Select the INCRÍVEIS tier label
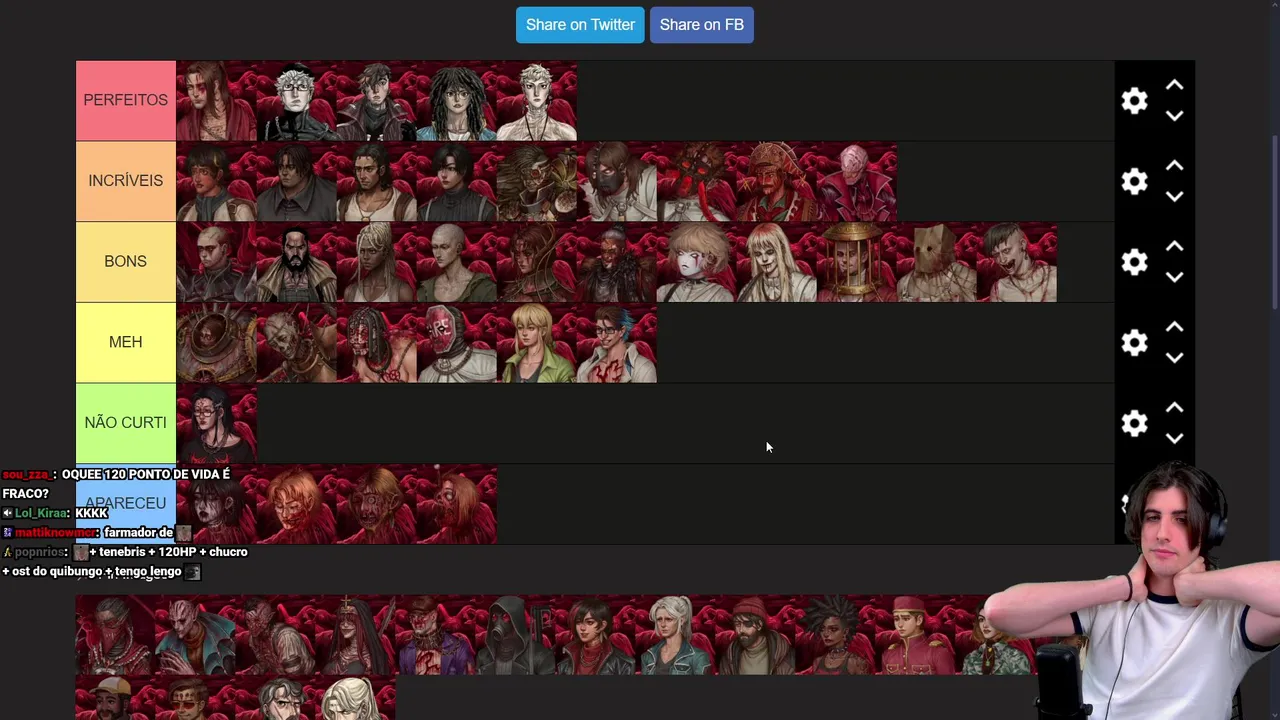The image size is (1280, 720). click(x=126, y=181)
